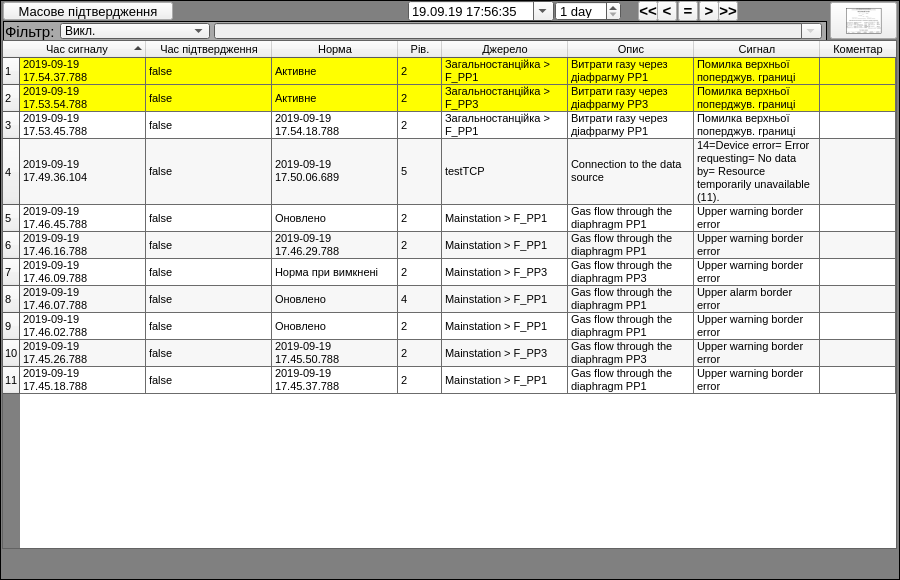
Task: Go back one period with < button
Action: coord(667,11)
